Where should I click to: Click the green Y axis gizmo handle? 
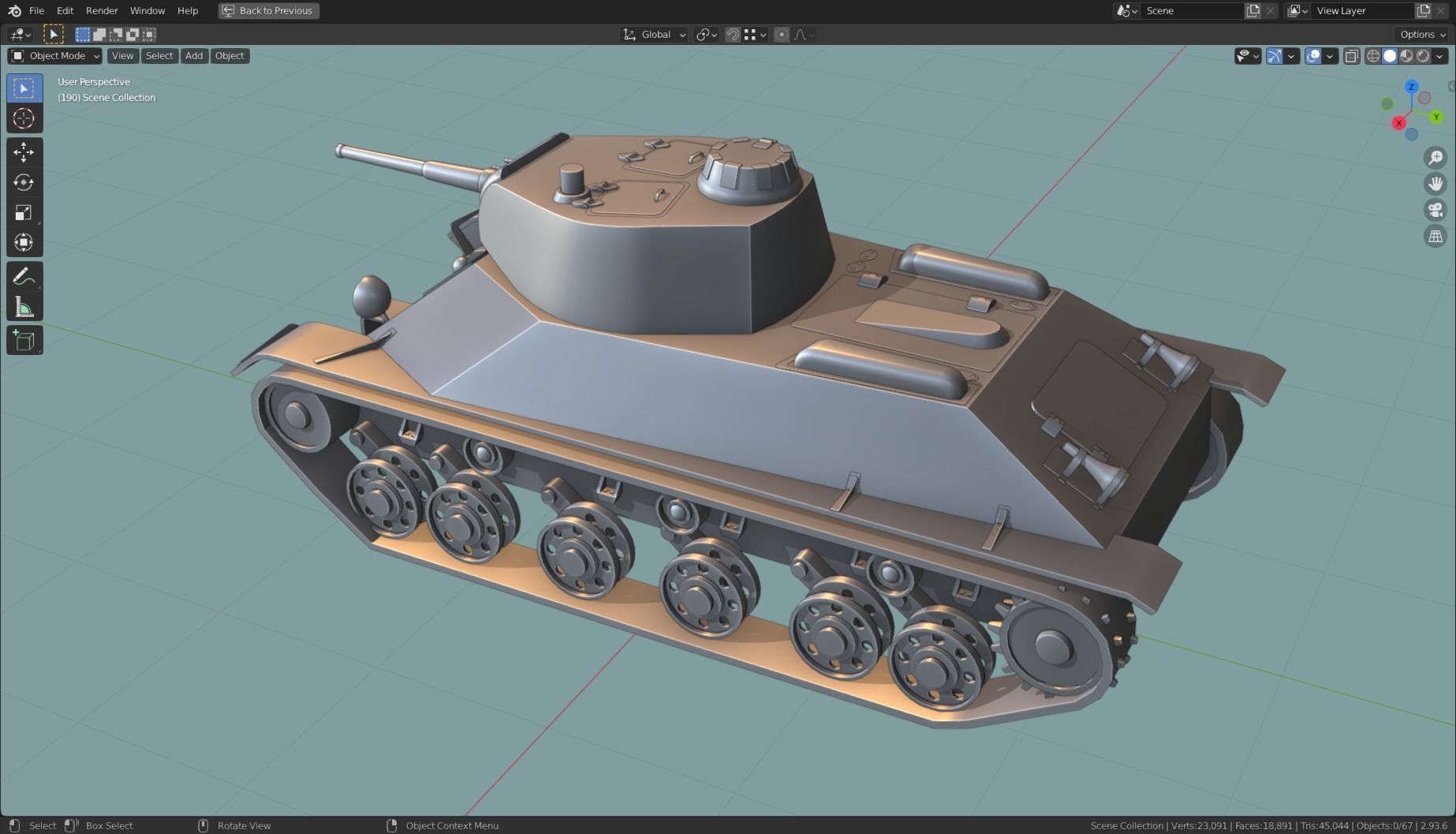click(x=1436, y=117)
